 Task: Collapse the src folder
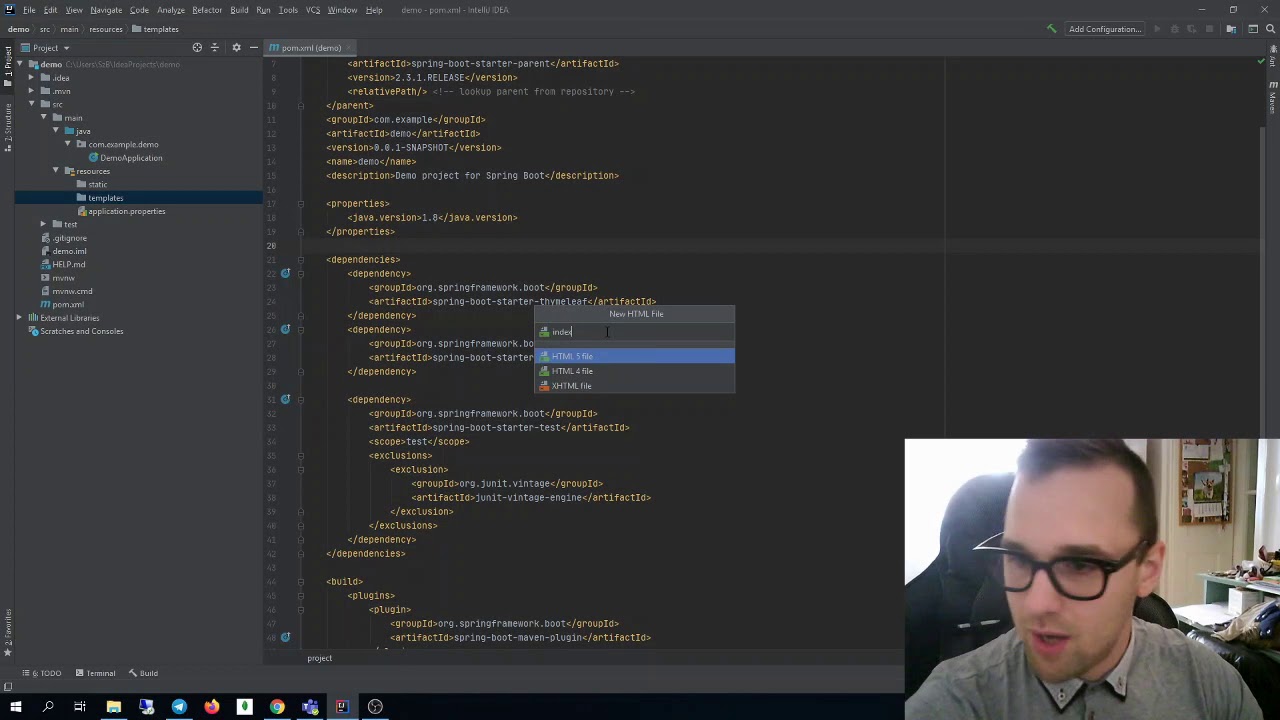[31, 104]
